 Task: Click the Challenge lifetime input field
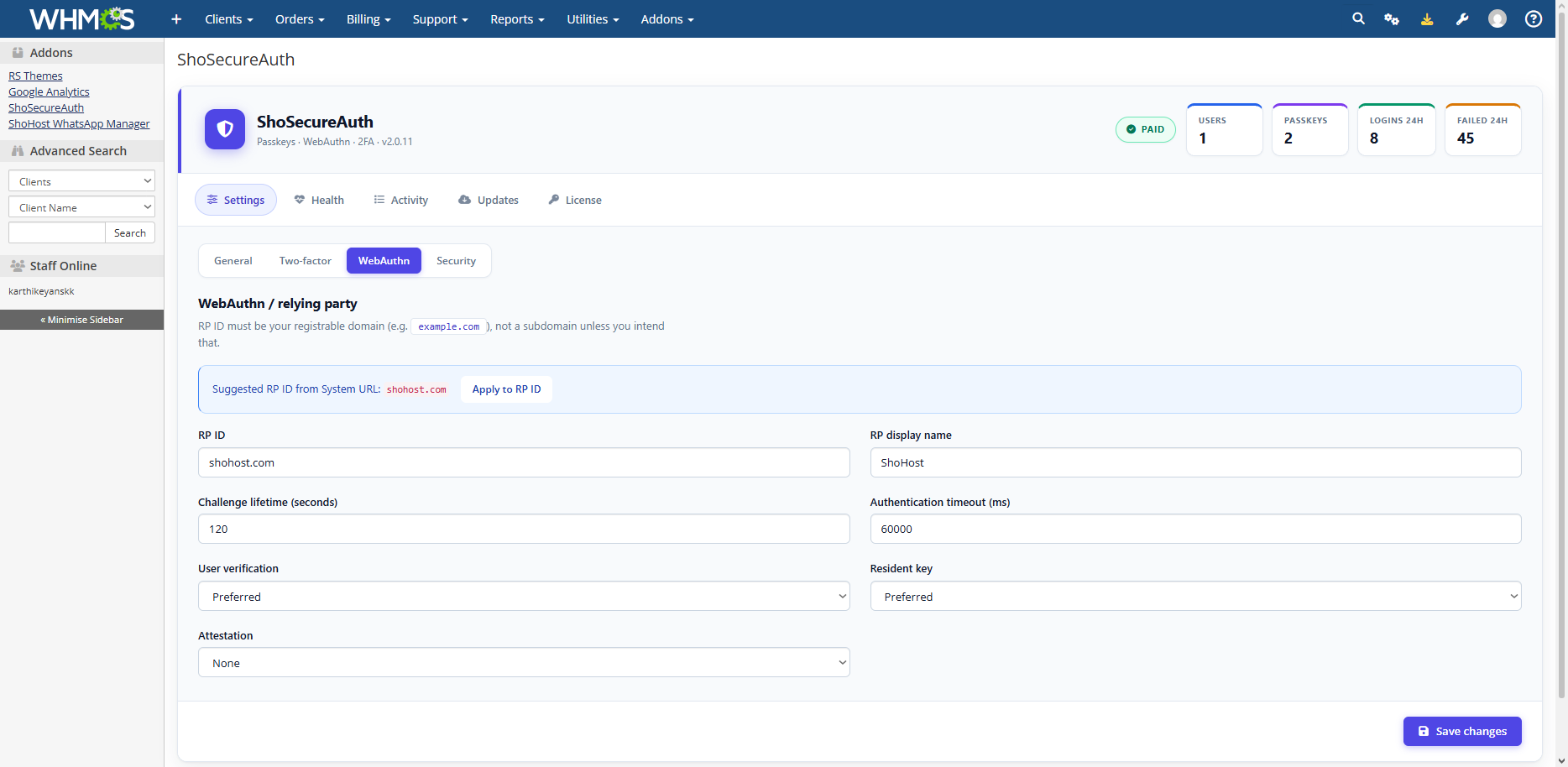click(524, 530)
